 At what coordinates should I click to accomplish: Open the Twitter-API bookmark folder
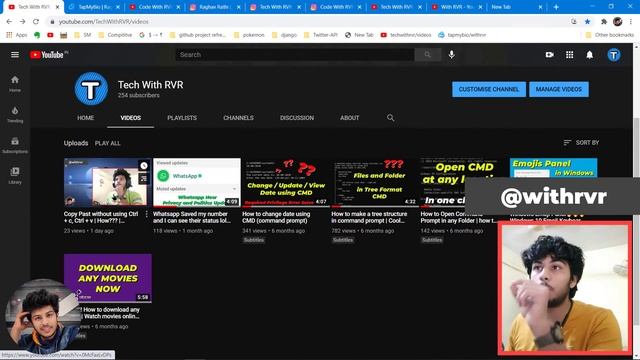(321, 35)
